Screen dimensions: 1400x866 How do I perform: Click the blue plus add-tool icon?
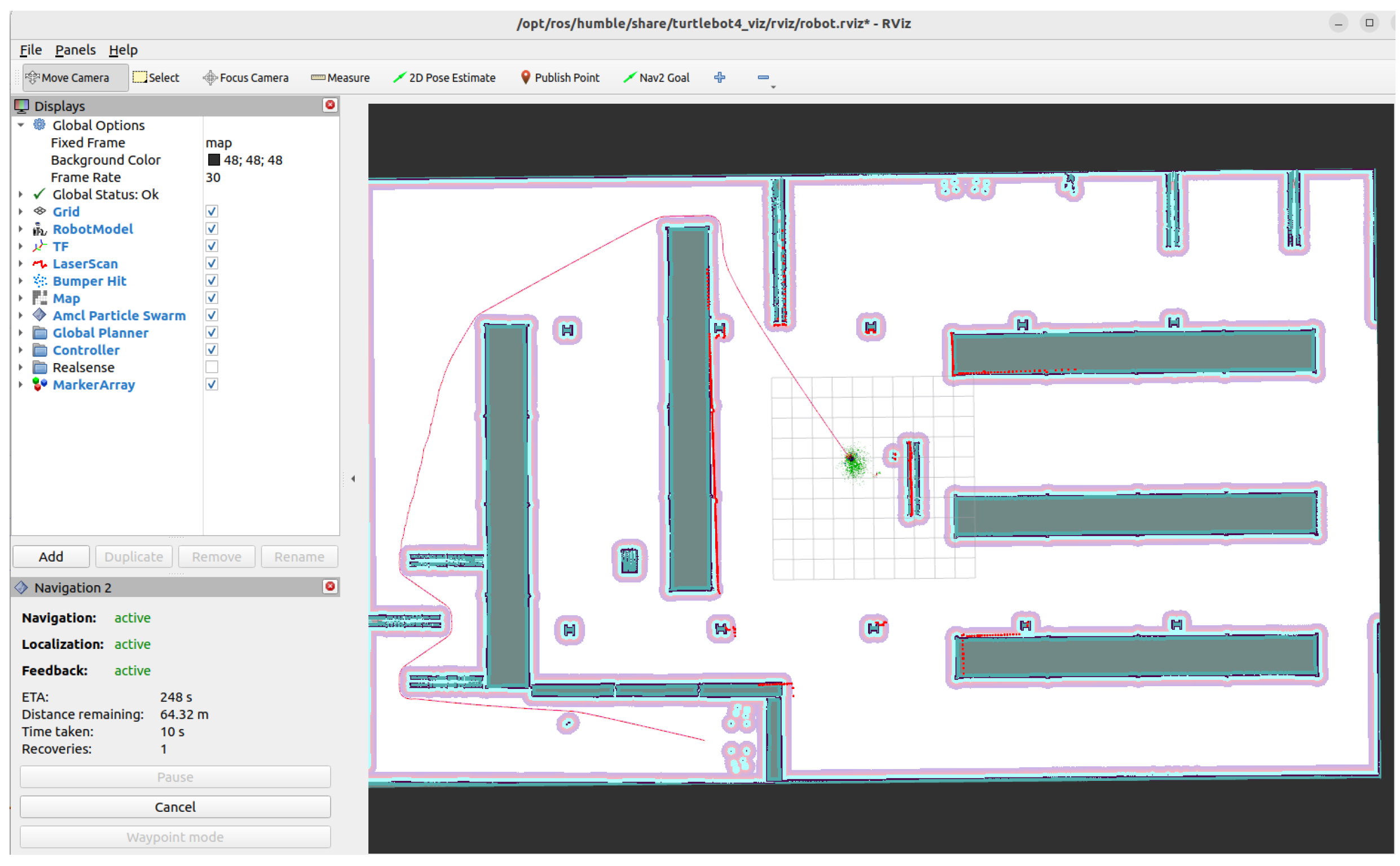[x=720, y=77]
